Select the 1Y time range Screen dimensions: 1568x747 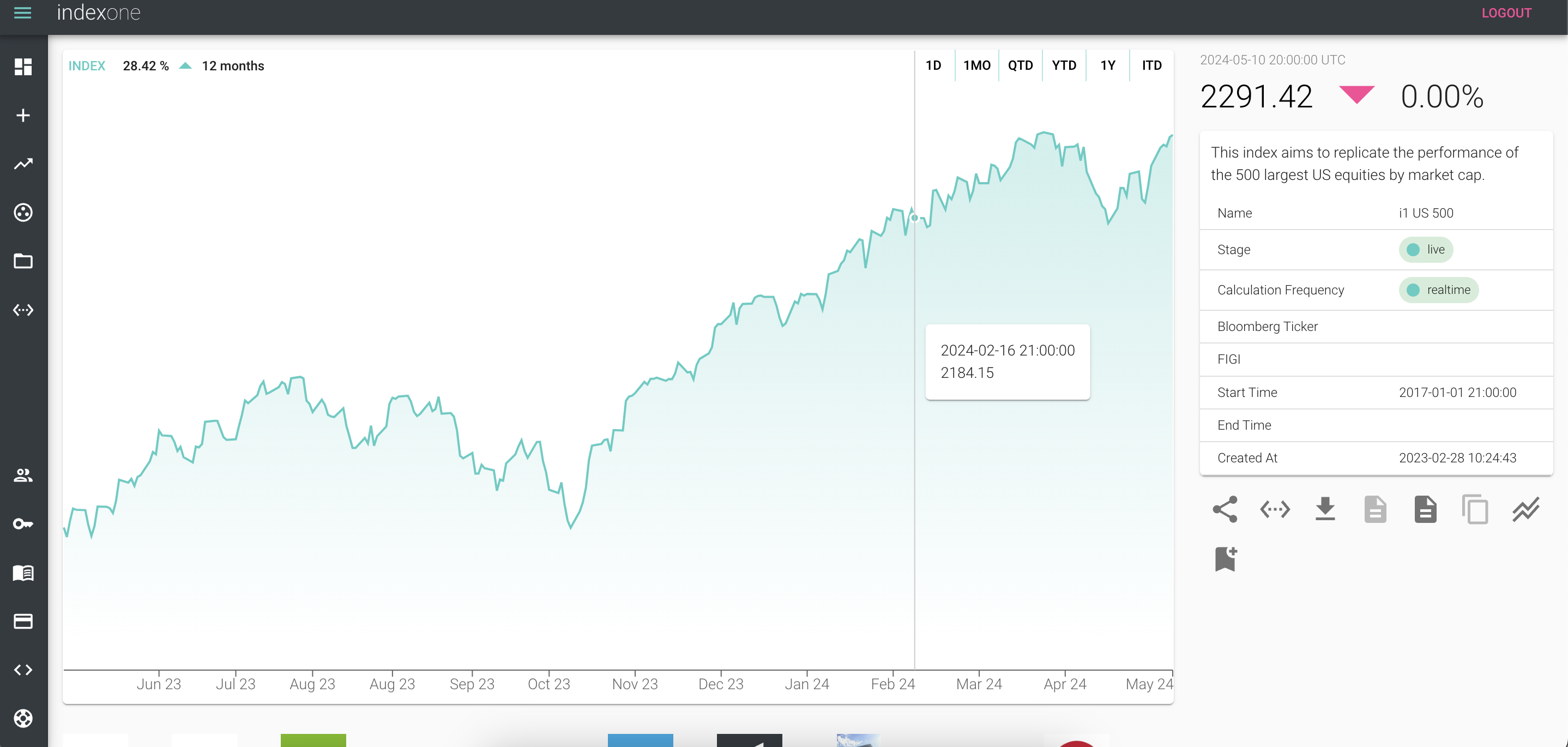point(1108,65)
